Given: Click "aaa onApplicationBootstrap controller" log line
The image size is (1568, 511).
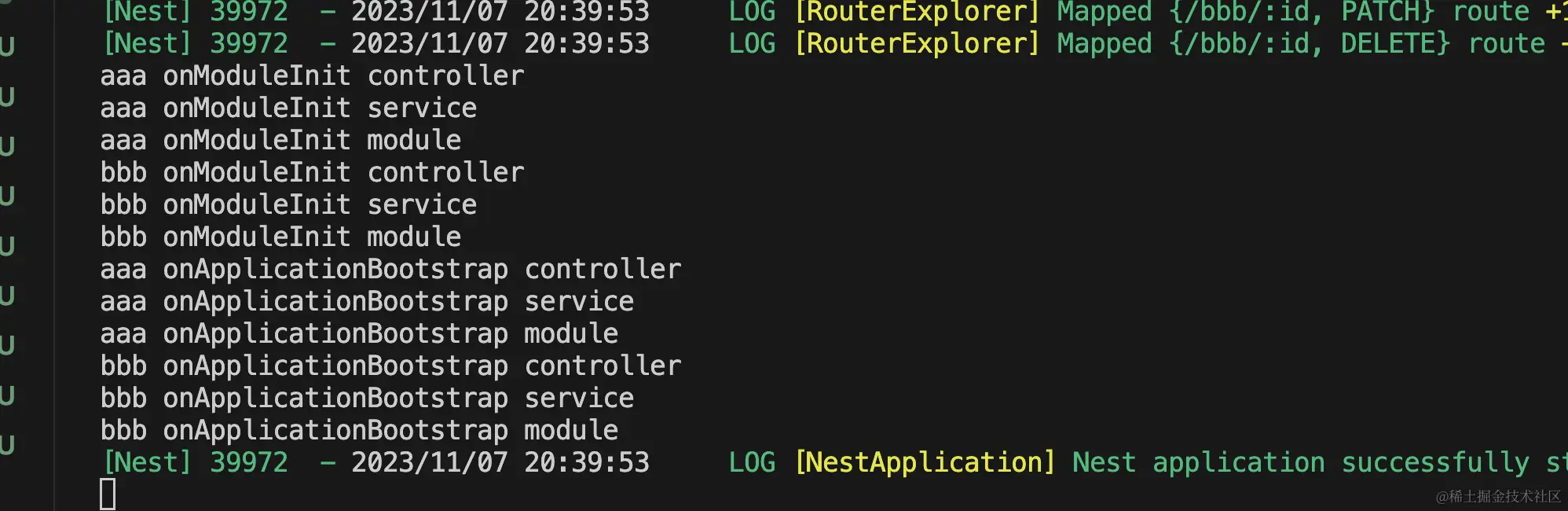Looking at the screenshot, I should pos(390,270).
